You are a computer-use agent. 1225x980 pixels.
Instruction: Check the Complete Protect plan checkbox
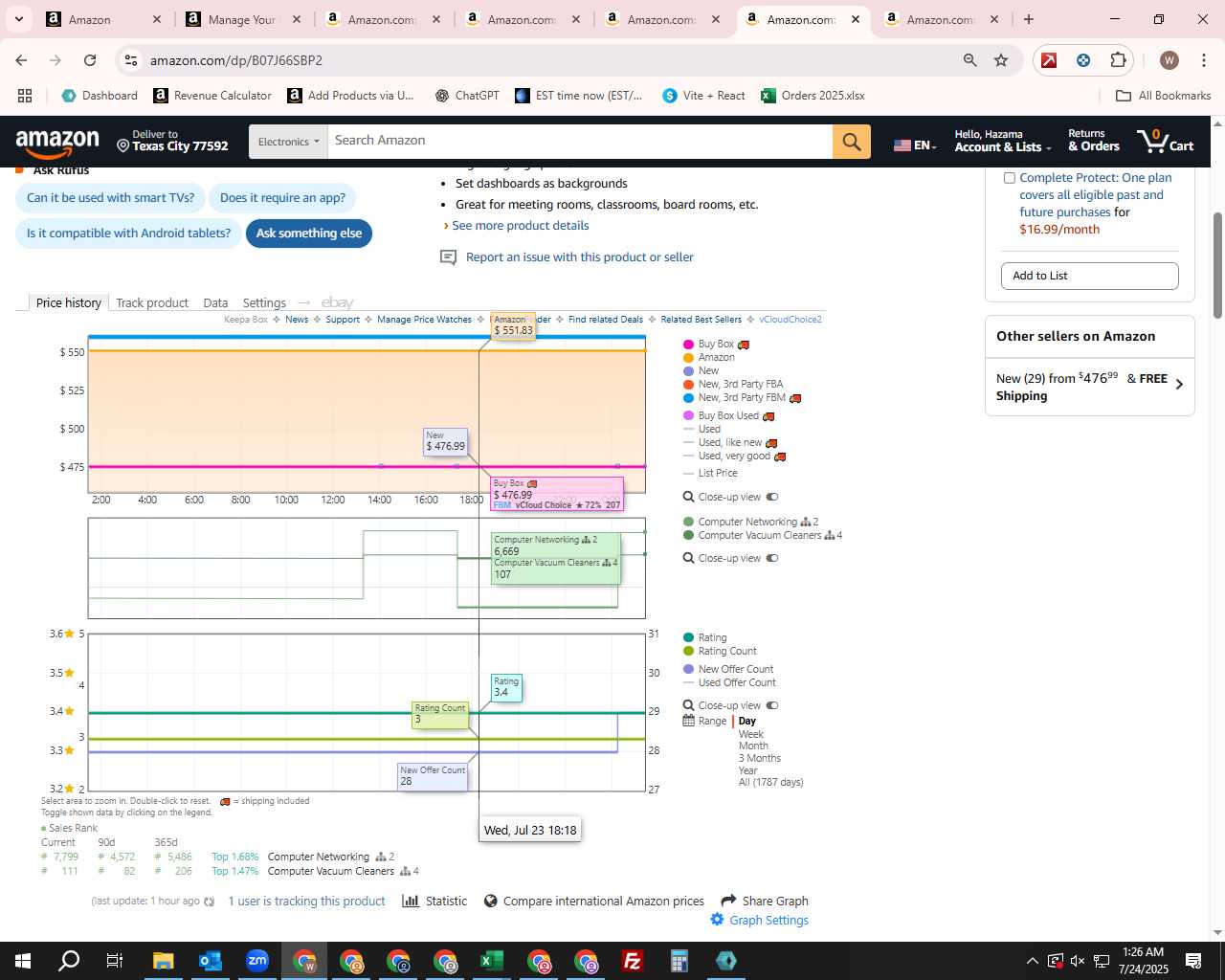tap(1009, 178)
